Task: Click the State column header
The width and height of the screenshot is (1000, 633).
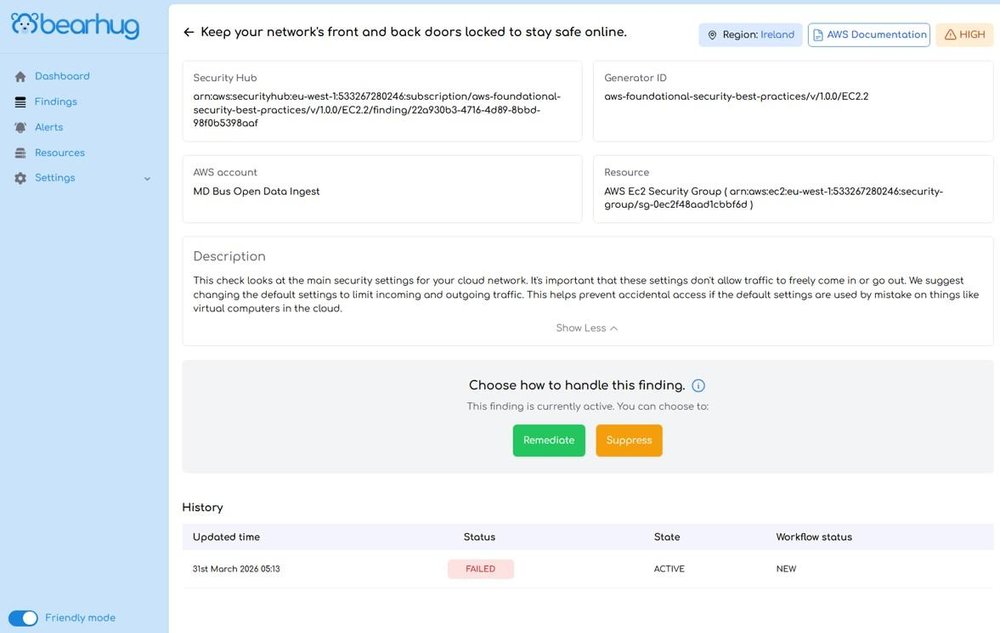Action: [666, 537]
